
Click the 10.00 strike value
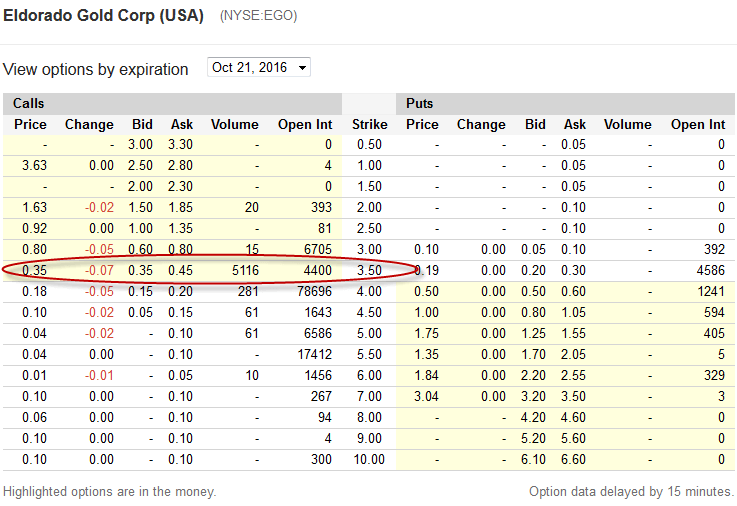tap(369, 459)
